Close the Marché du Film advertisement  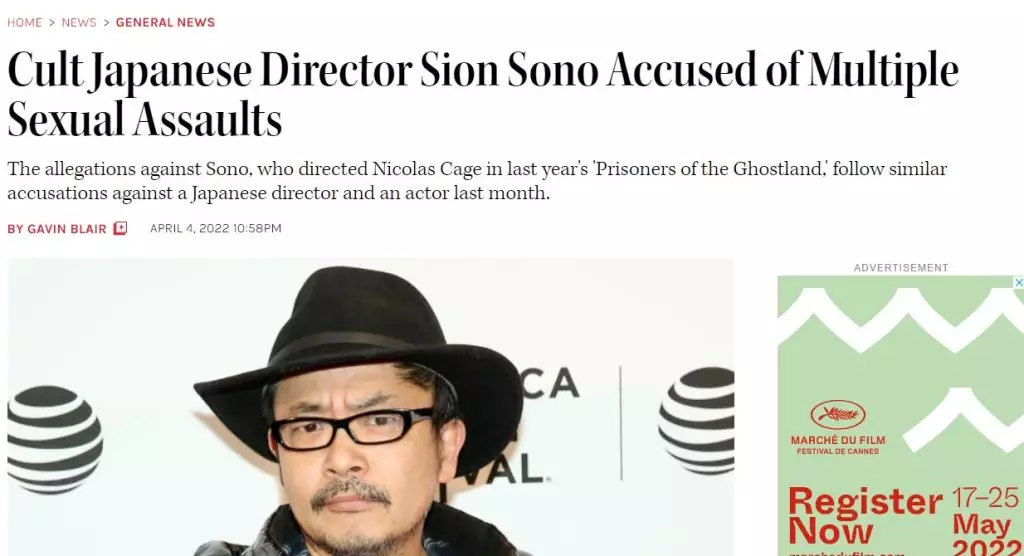click(1018, 282)
